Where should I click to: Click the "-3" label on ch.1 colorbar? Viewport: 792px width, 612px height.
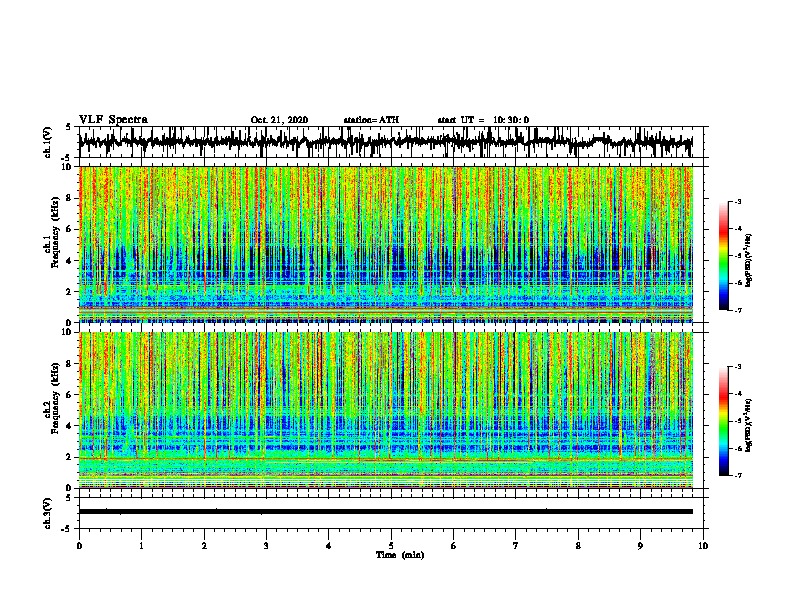[738, 202]
